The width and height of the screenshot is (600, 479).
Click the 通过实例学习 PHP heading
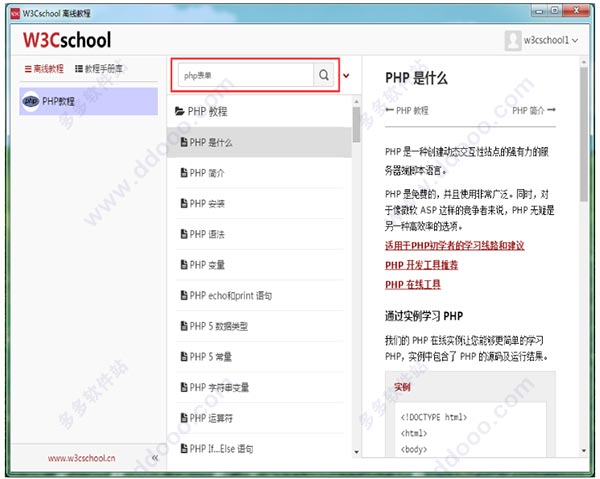point(424,316)
